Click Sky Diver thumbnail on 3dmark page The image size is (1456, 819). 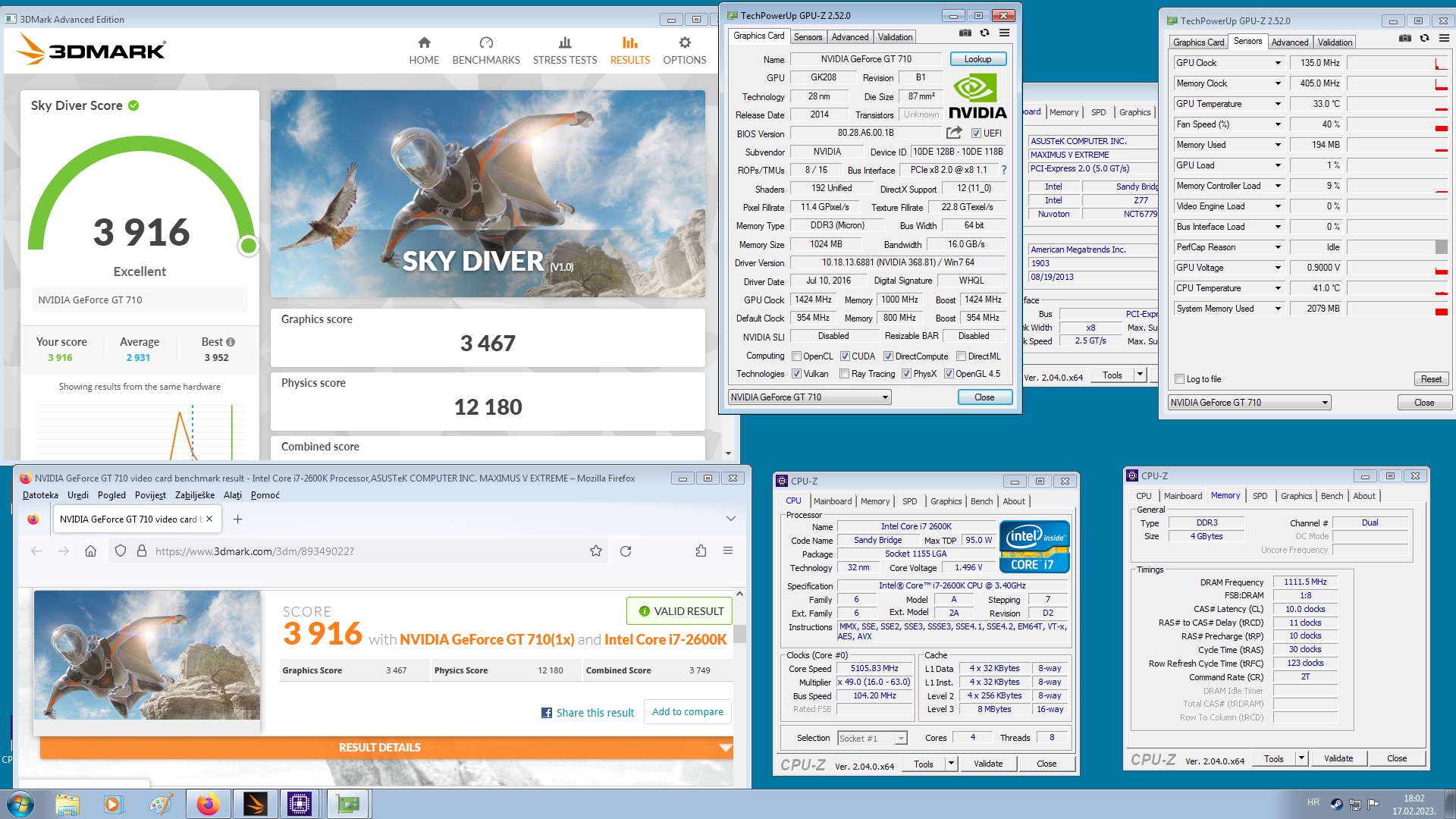point(147,655)
